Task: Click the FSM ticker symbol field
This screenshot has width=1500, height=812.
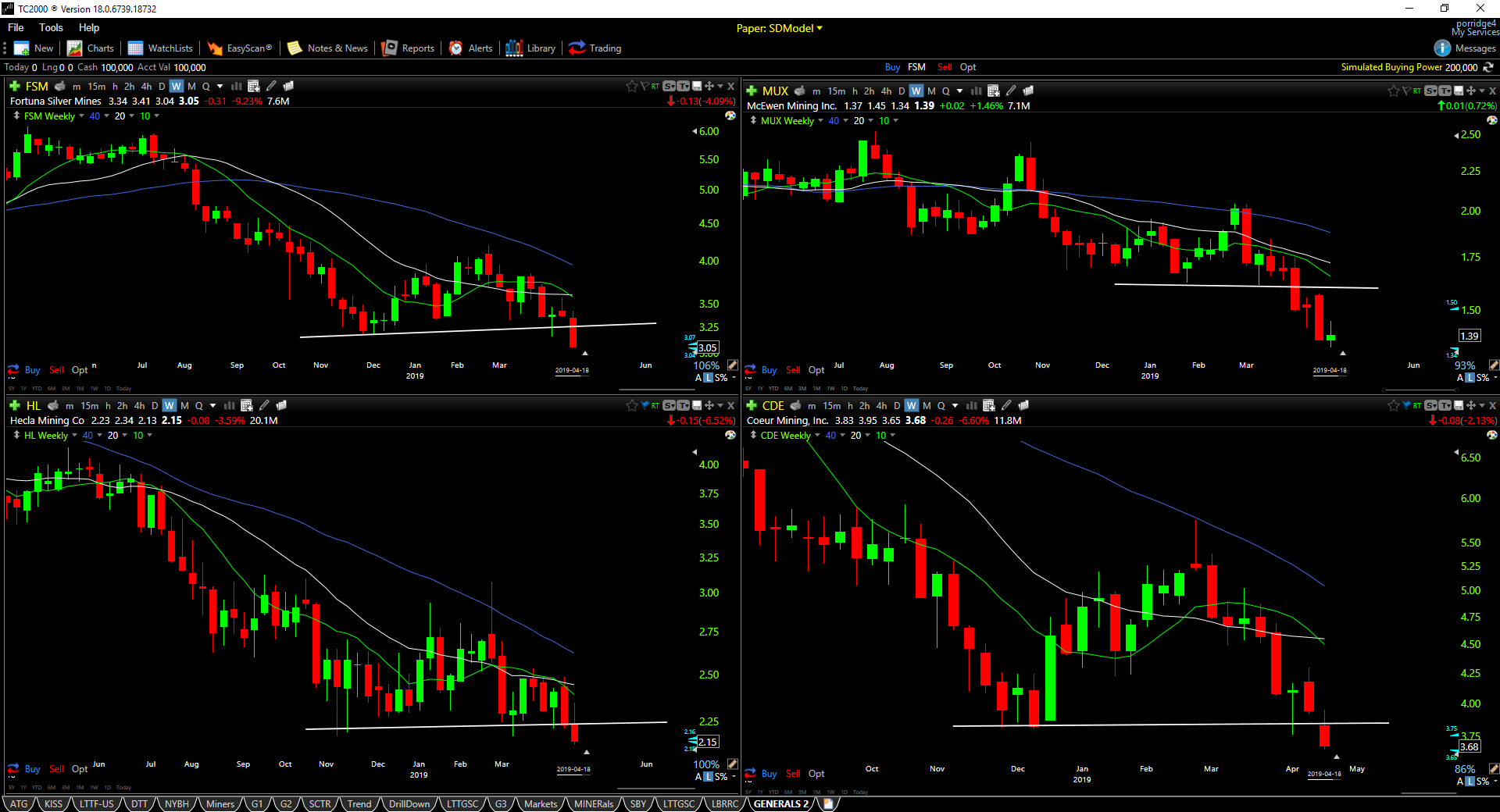Action: click(x=37, y=86)
